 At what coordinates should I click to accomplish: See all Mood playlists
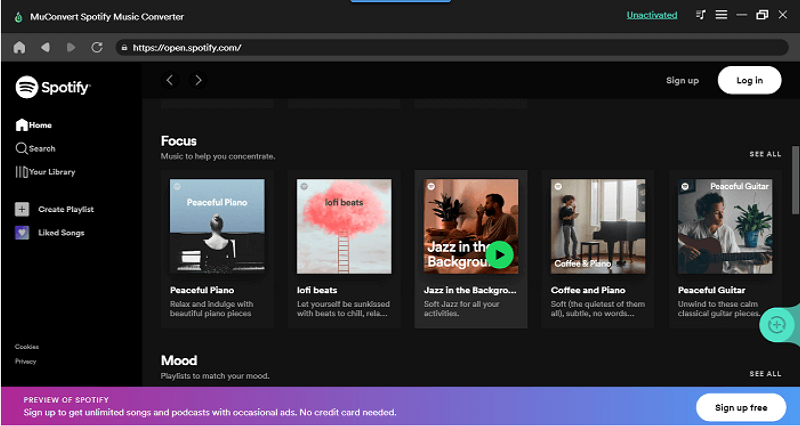pos(765,373)
